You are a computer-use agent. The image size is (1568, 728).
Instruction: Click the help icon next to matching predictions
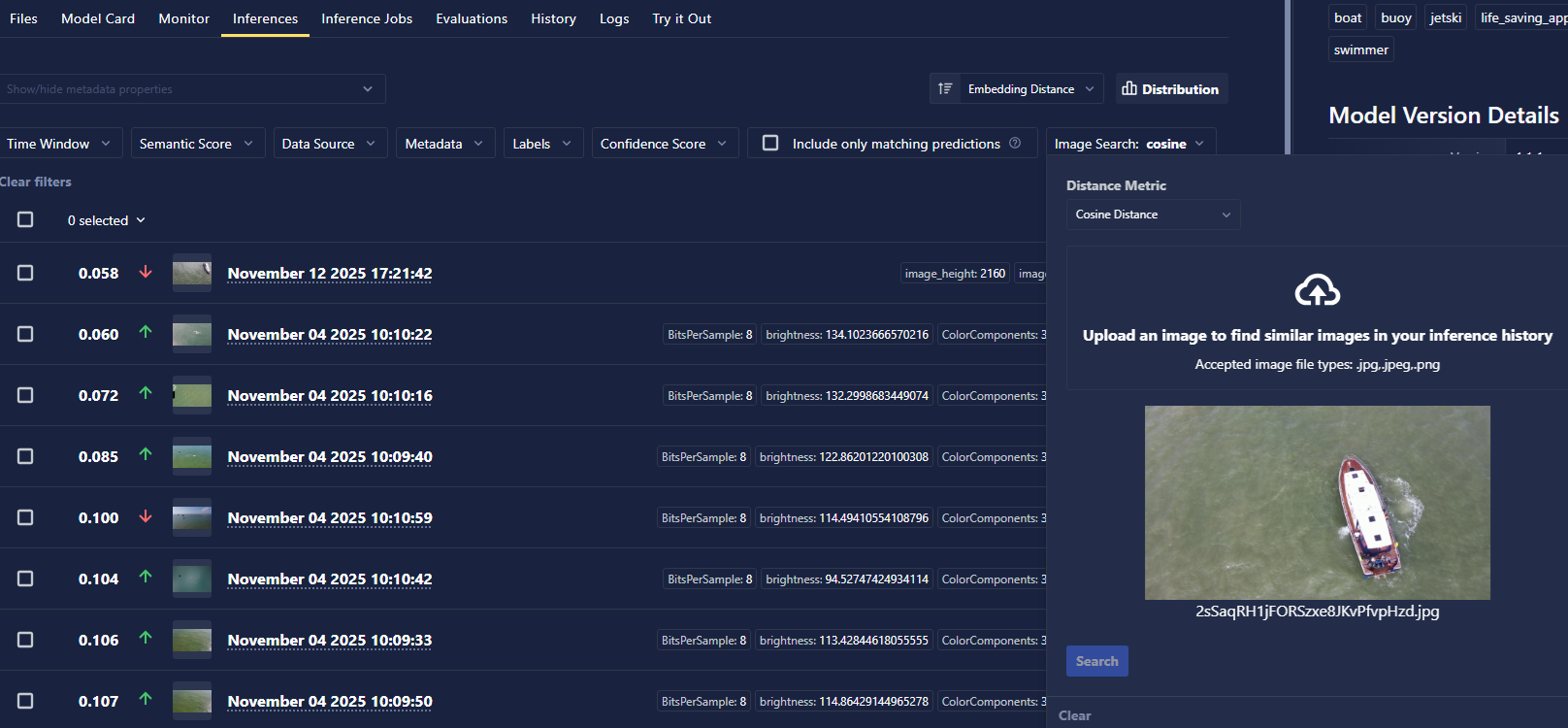1015,143
